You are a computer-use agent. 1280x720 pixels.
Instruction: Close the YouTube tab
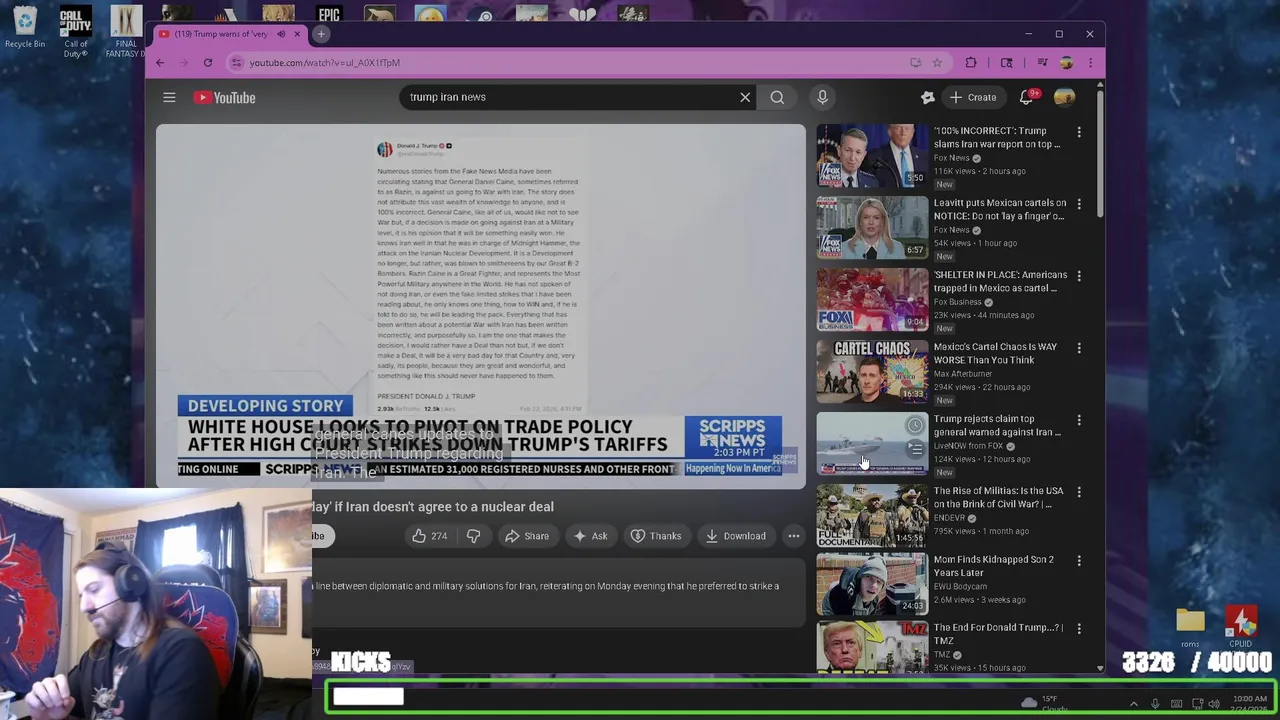[297, 34]
